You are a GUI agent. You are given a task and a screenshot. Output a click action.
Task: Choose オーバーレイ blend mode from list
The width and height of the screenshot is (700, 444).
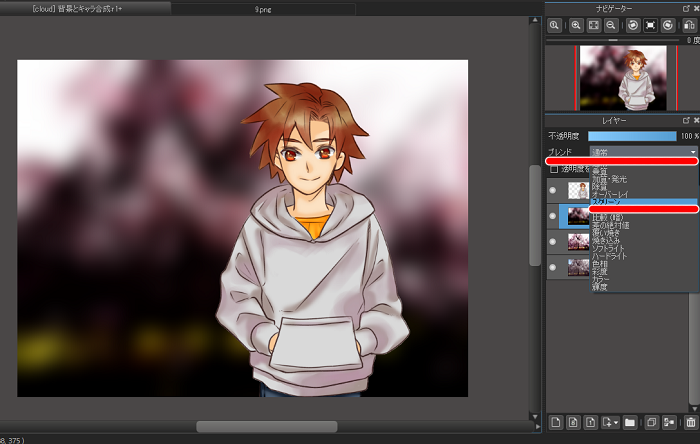pyautogui.click(x=612, y=195)
